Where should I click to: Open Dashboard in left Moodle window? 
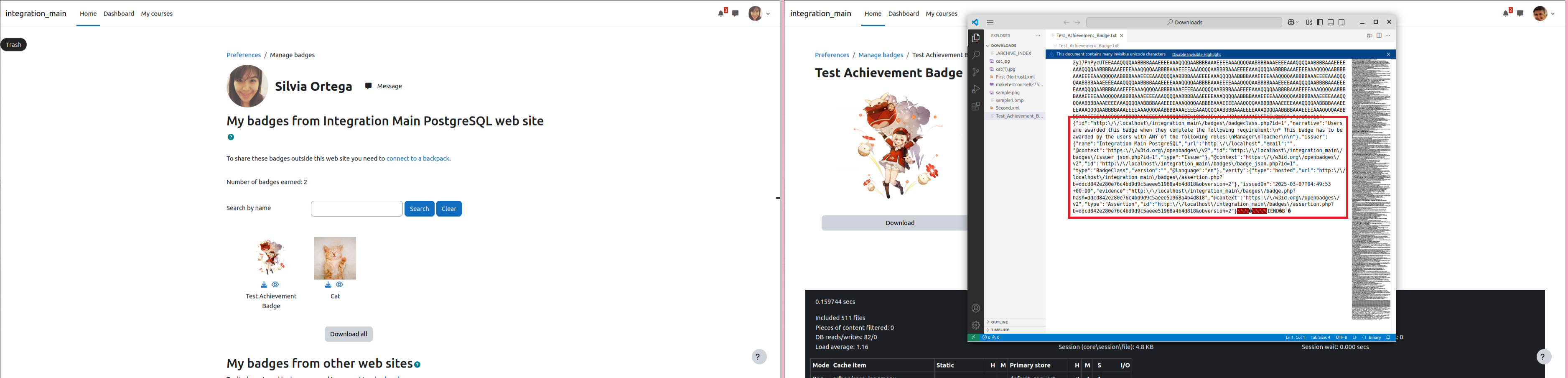click(119, 13)
